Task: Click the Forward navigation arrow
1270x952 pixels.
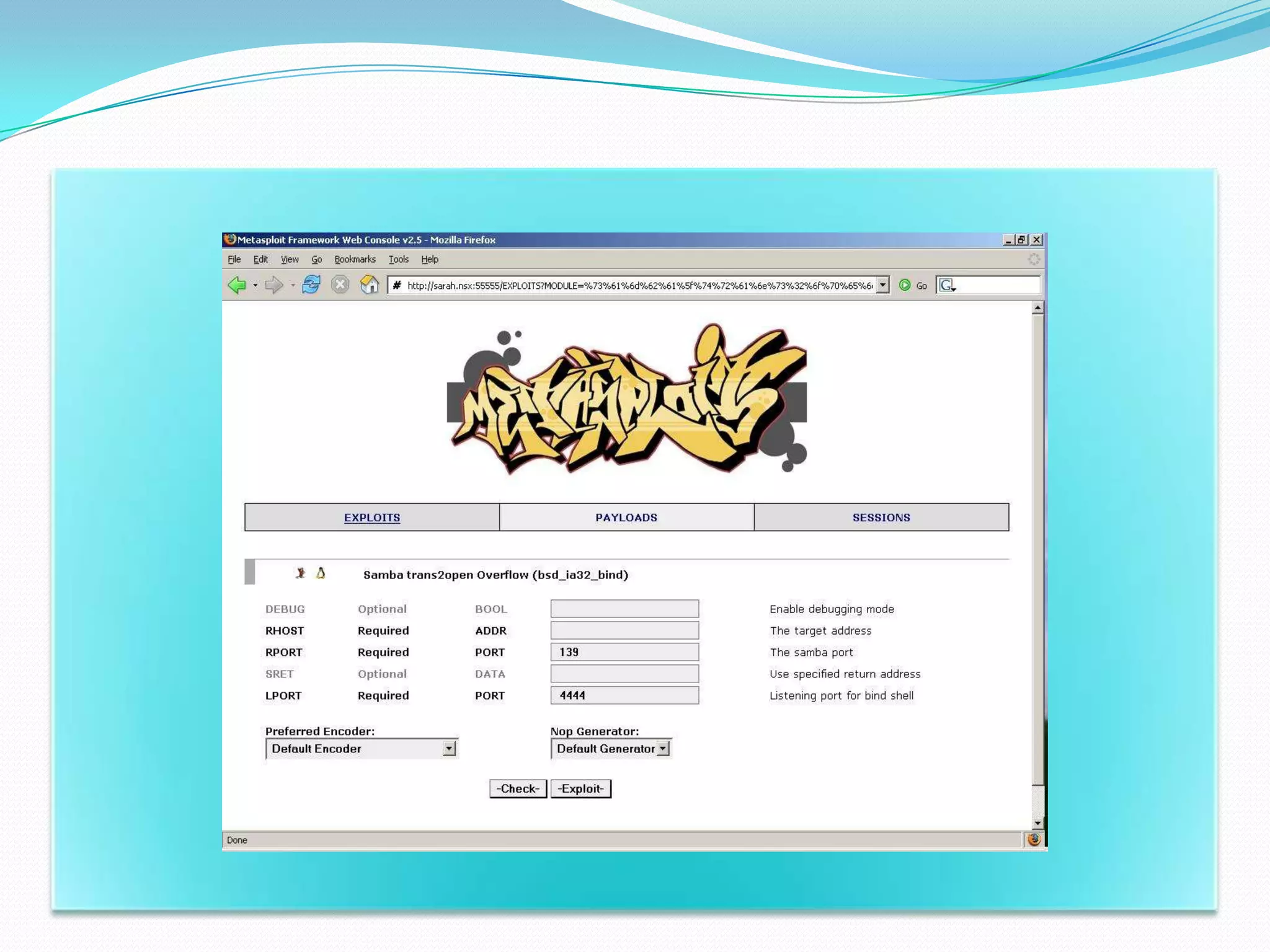Action: [273, 285]
